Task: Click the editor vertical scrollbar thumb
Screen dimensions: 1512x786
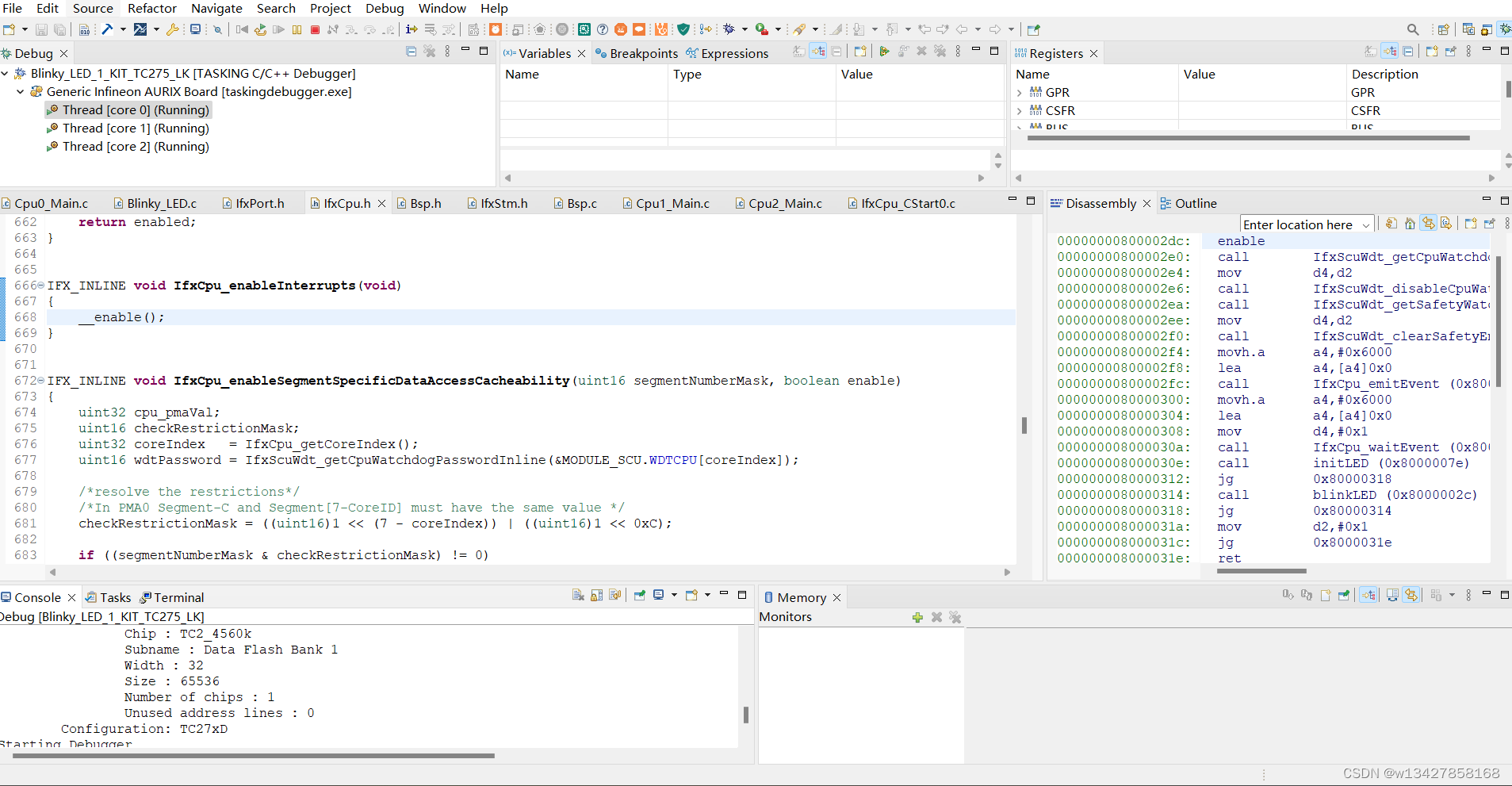Action: coord(1024,425)
